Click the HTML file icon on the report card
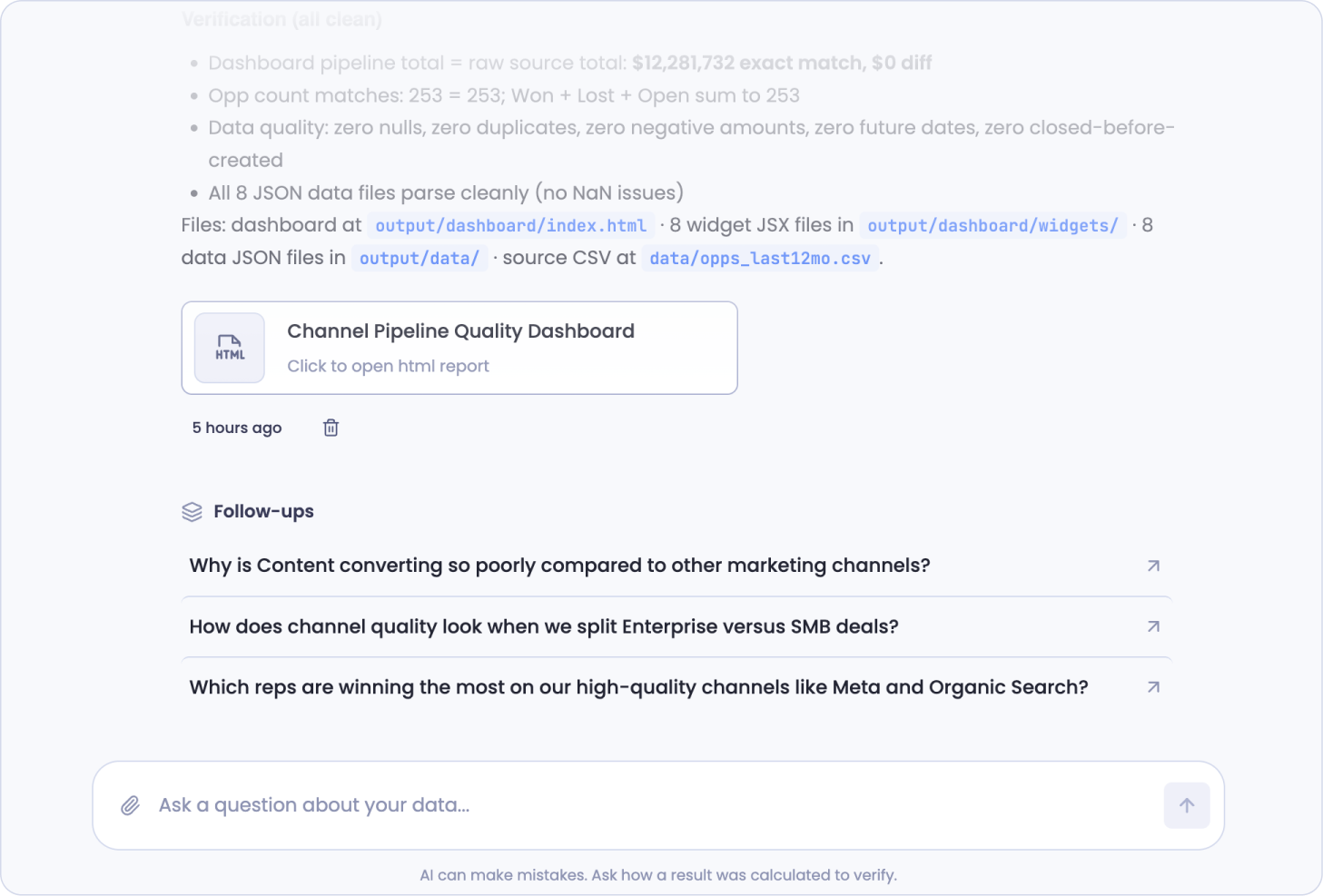Viewport: 1323px width, 896px height. pyautogui.click(x=230, y=348)
